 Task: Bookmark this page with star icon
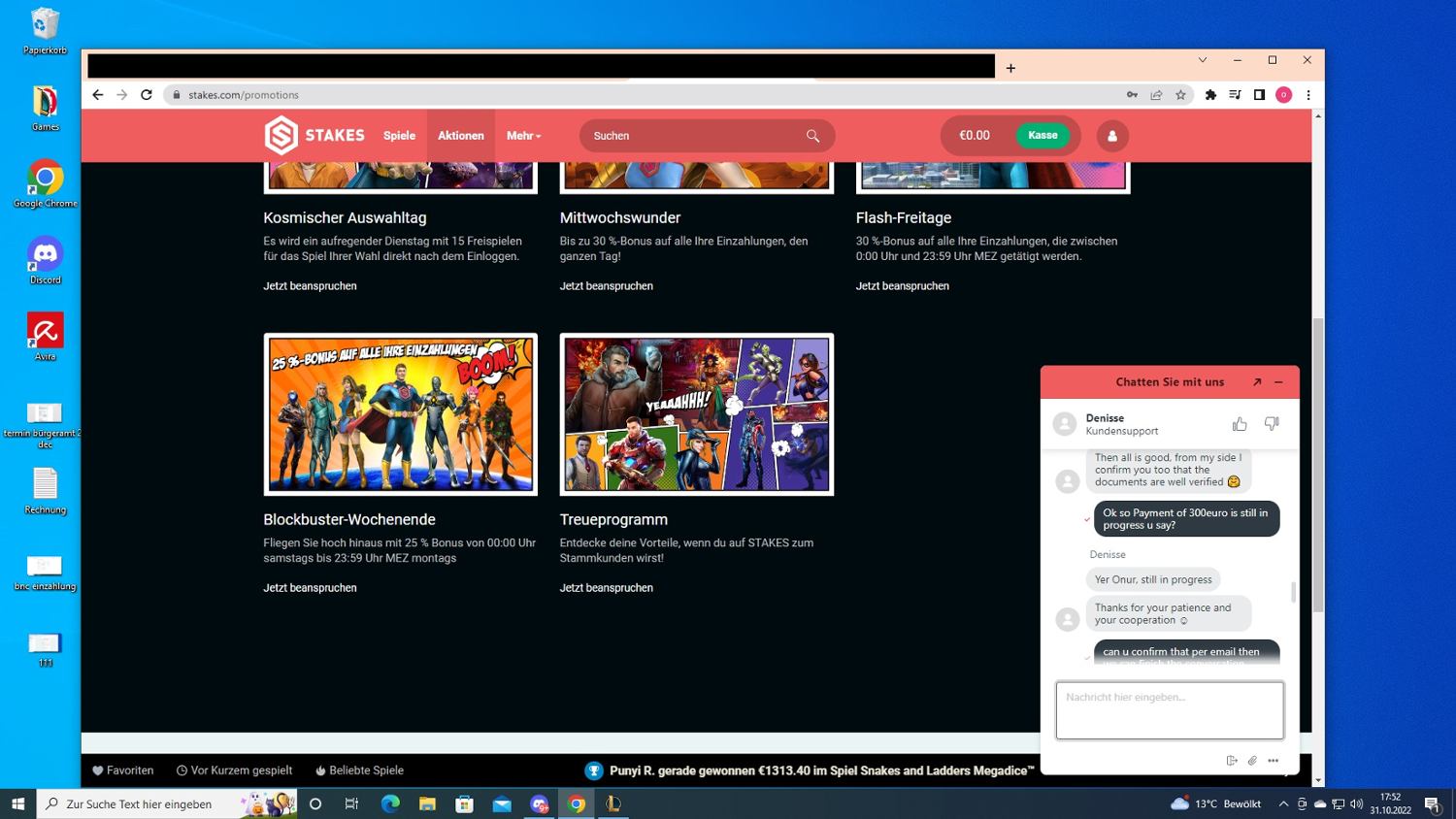[x=1180, y=95]
